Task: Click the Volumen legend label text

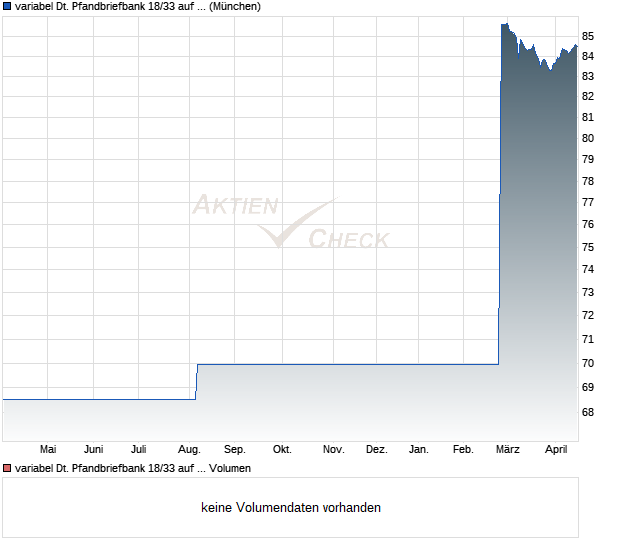Action: (133, 468)
